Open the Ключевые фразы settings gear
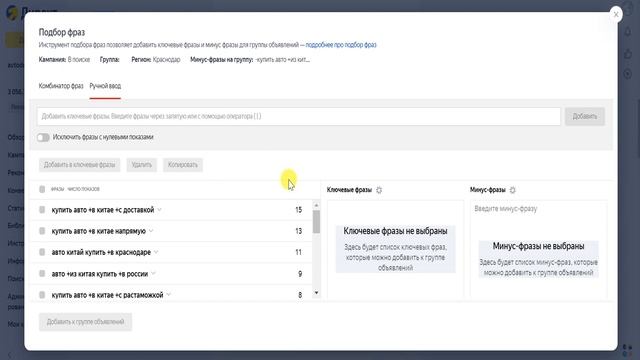Viewport: 640px width, 360px height. tap(379, 190)
